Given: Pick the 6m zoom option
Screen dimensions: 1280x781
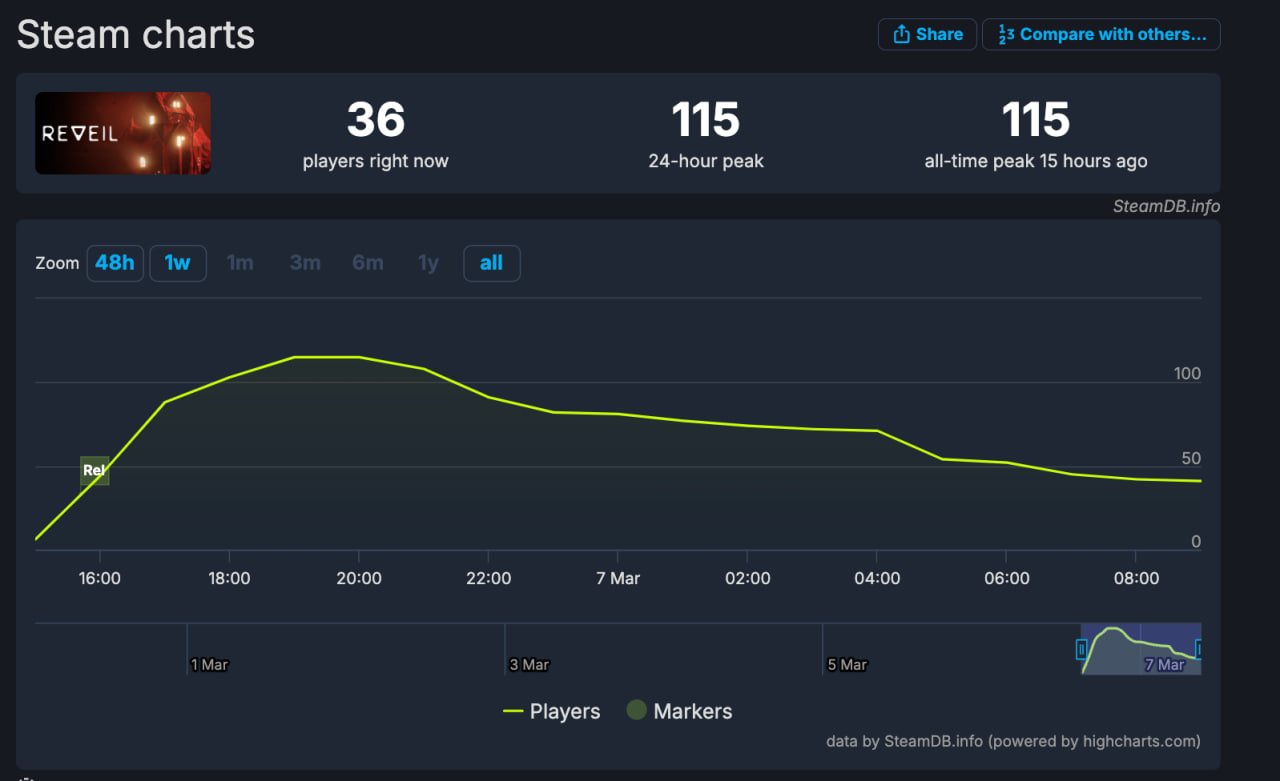Looking at the screenshot, I should click(368, 263).
